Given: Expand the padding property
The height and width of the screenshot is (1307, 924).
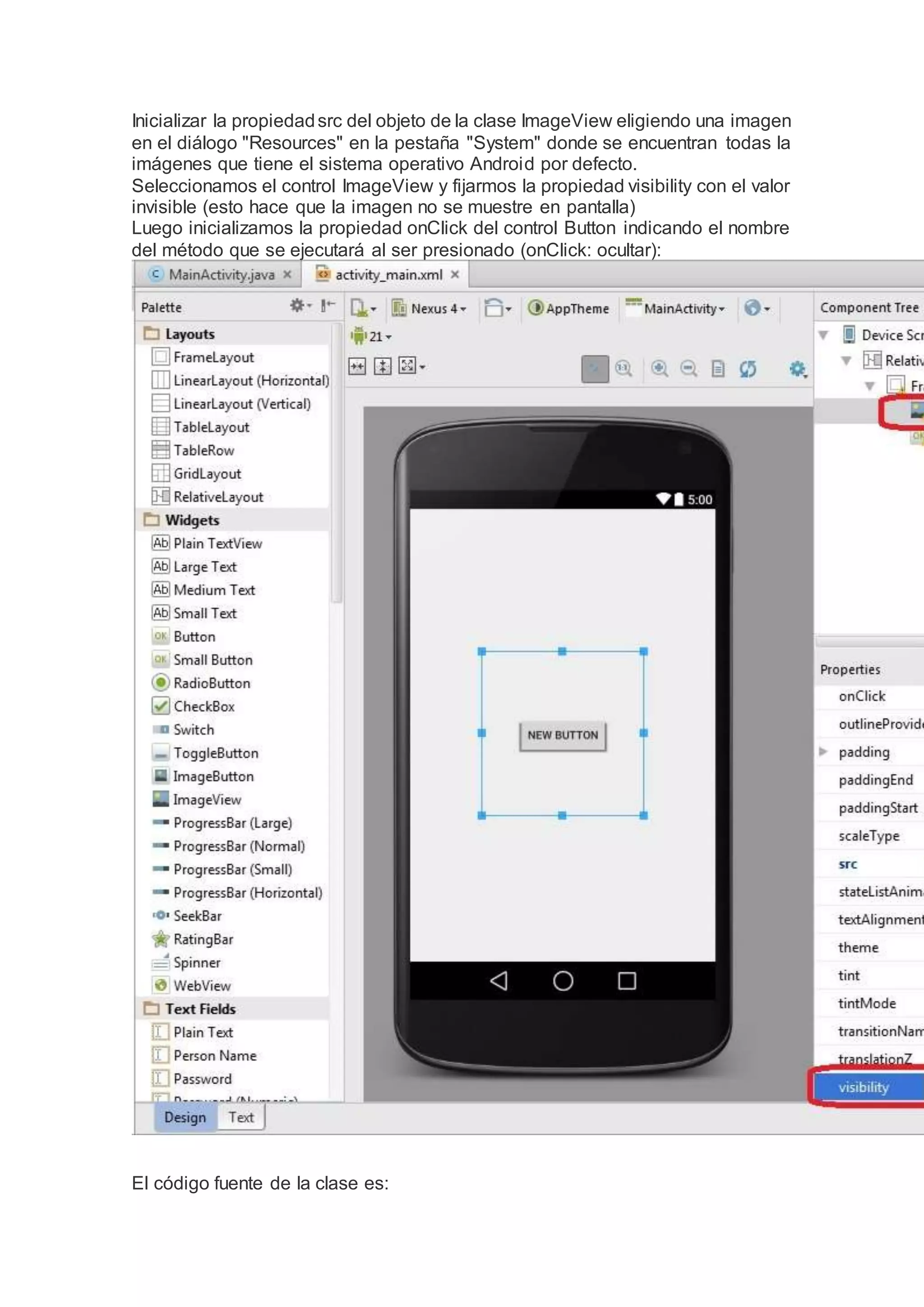Looking at the screenshot, I should point(823,751).
